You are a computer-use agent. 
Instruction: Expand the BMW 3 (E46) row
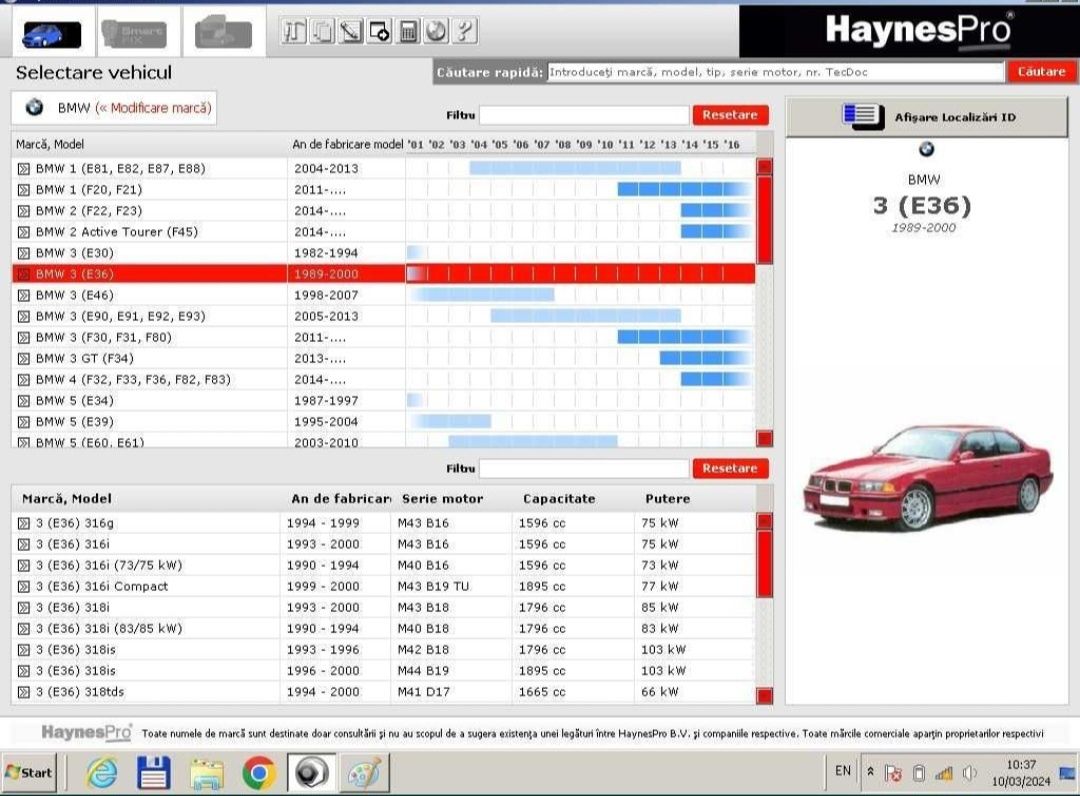[24, 295]
